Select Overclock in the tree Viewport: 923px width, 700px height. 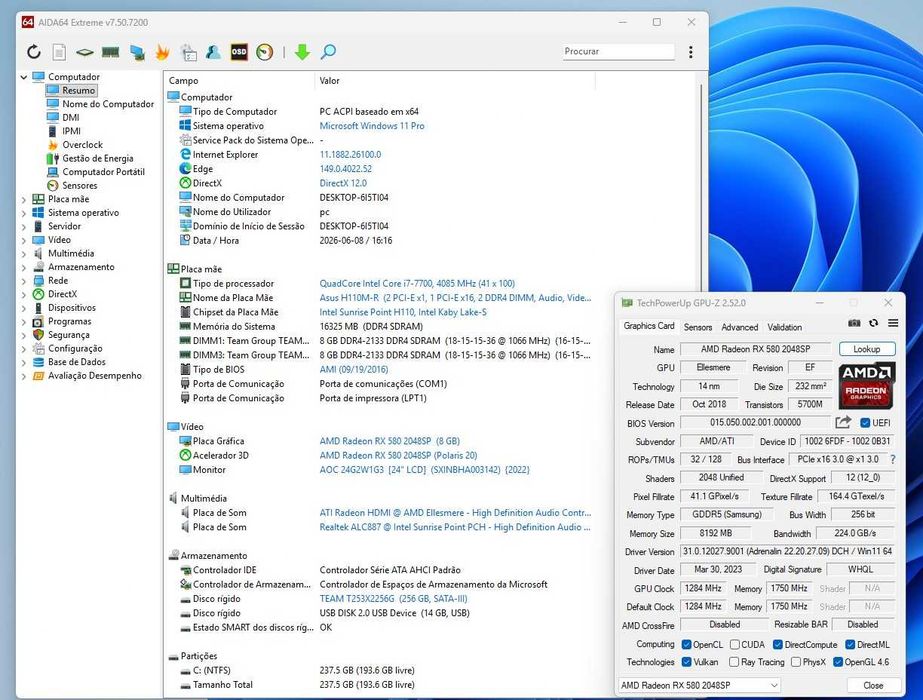pyautogui.click(x=82, y=145)
